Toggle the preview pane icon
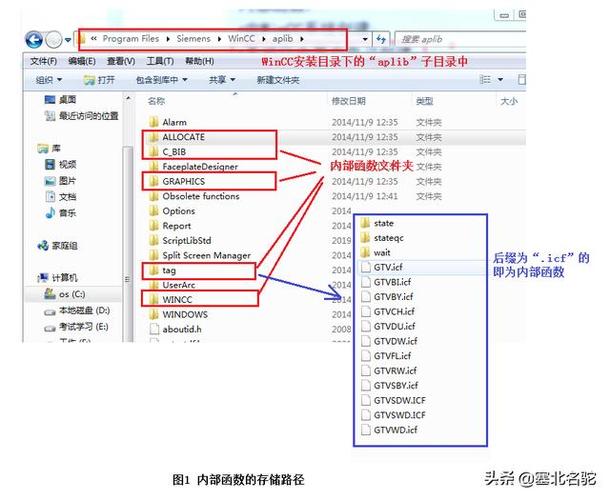Screen dimensions: 610x500 (x=521, y=80)
